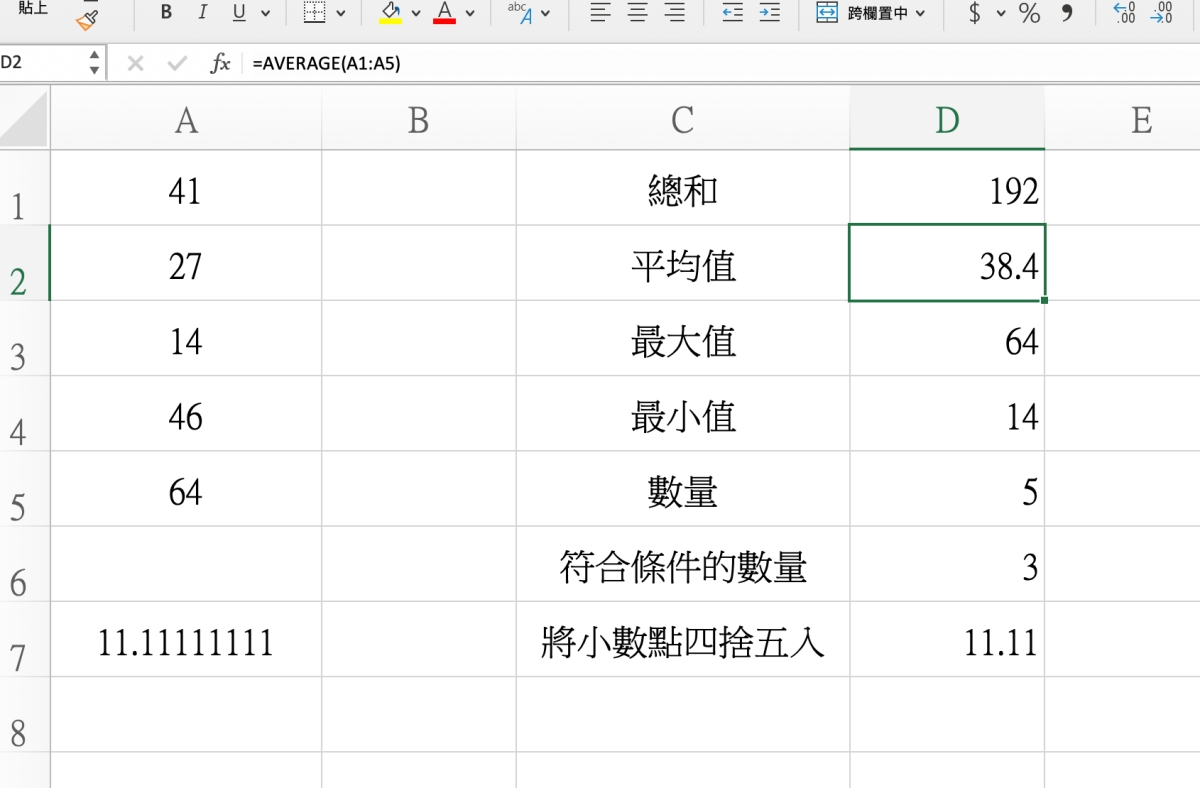Select the 將小數點四捨五入 label cell
Screen dimensions: 1200x788
[x=683, y=639]
